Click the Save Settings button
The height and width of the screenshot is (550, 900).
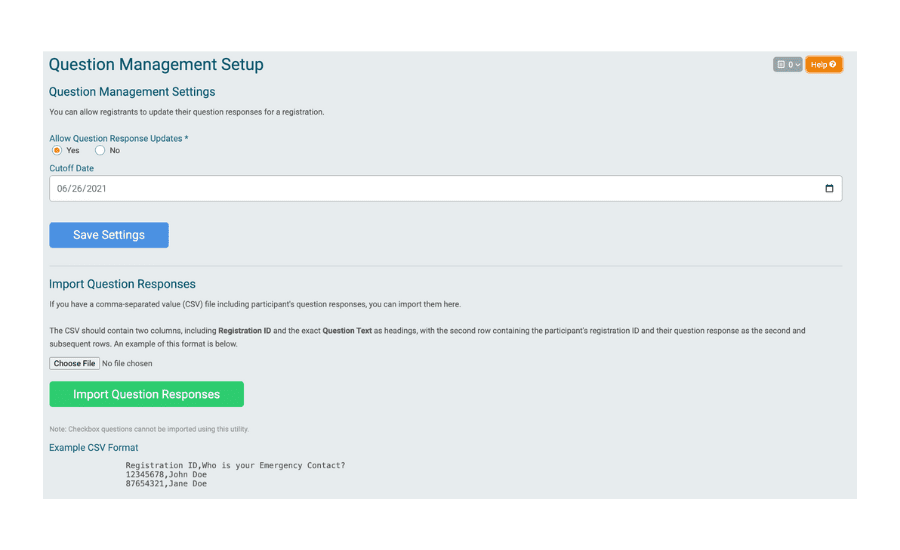pos(109,235)
